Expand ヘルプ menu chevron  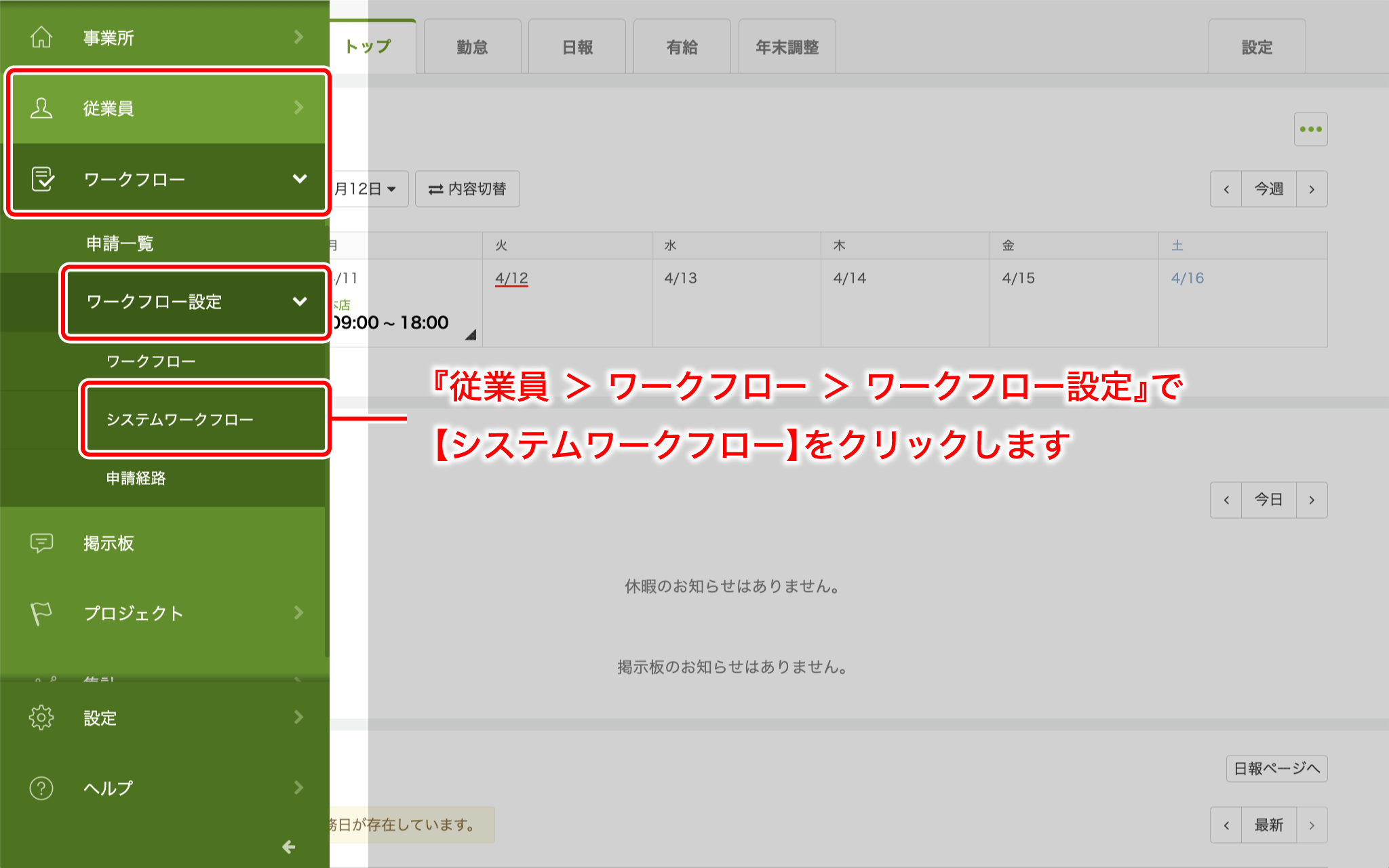point(298,787)
